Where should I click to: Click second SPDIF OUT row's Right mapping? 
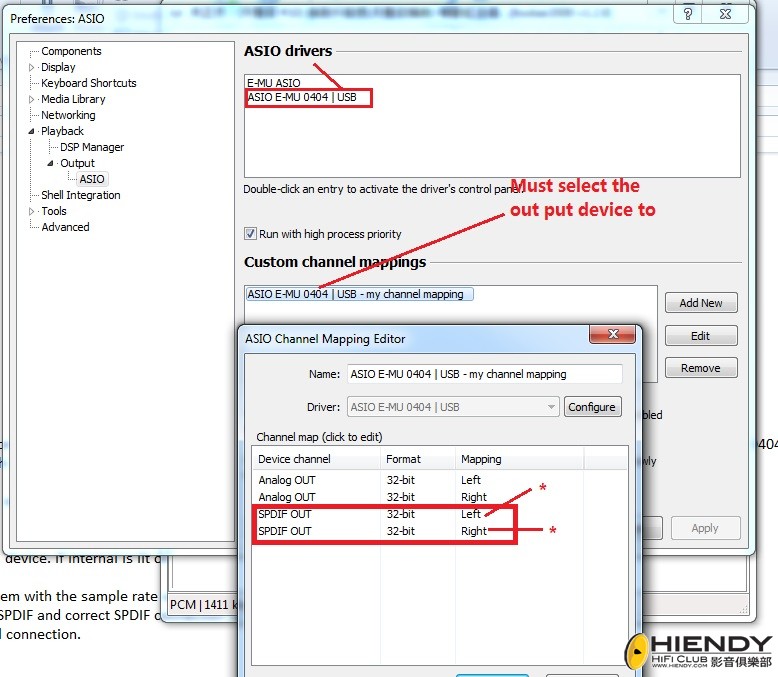[474, 531]
